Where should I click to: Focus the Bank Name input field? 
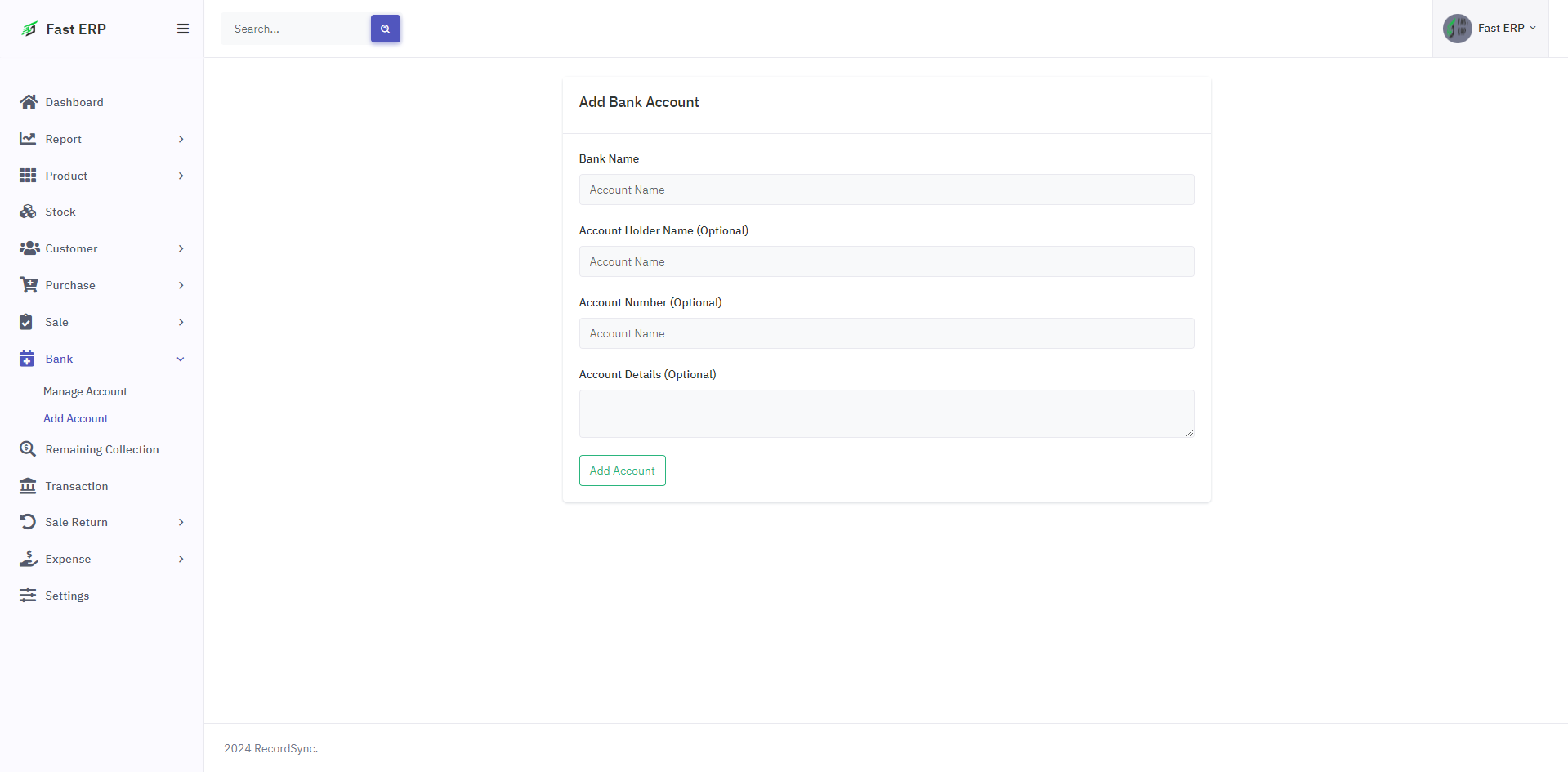click(x=886, y=190)
